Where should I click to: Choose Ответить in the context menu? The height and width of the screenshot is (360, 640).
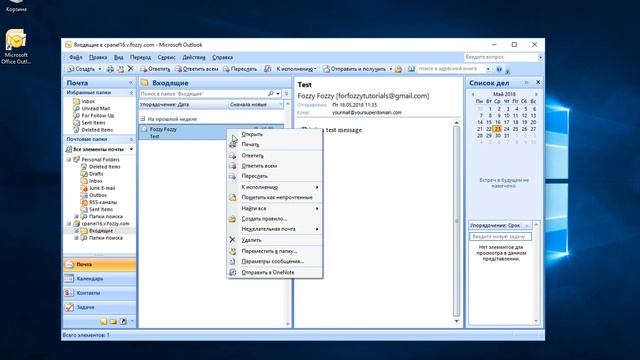pyautogui.click(x=275, y=156)
